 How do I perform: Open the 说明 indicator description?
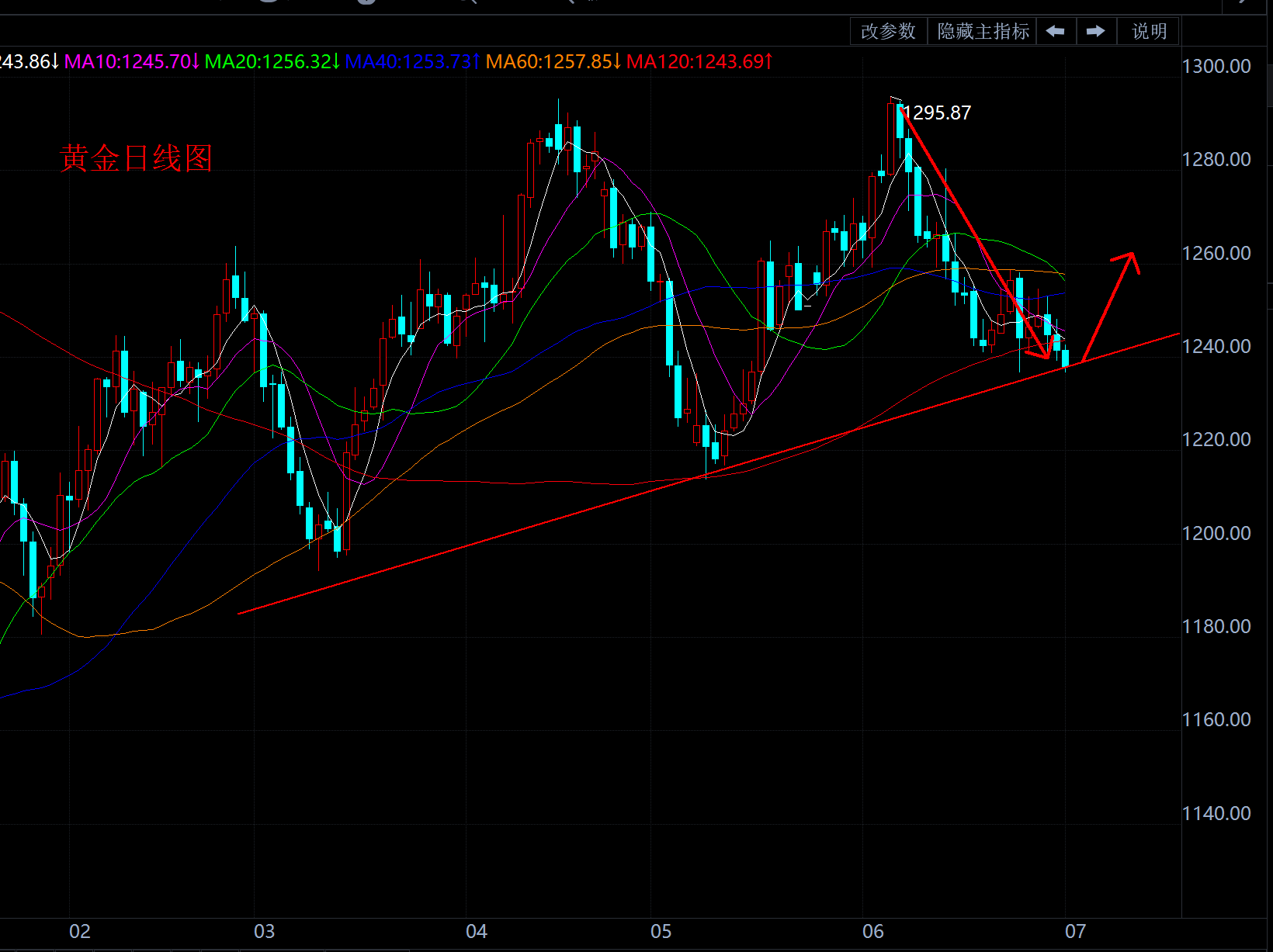(1149, 31)
